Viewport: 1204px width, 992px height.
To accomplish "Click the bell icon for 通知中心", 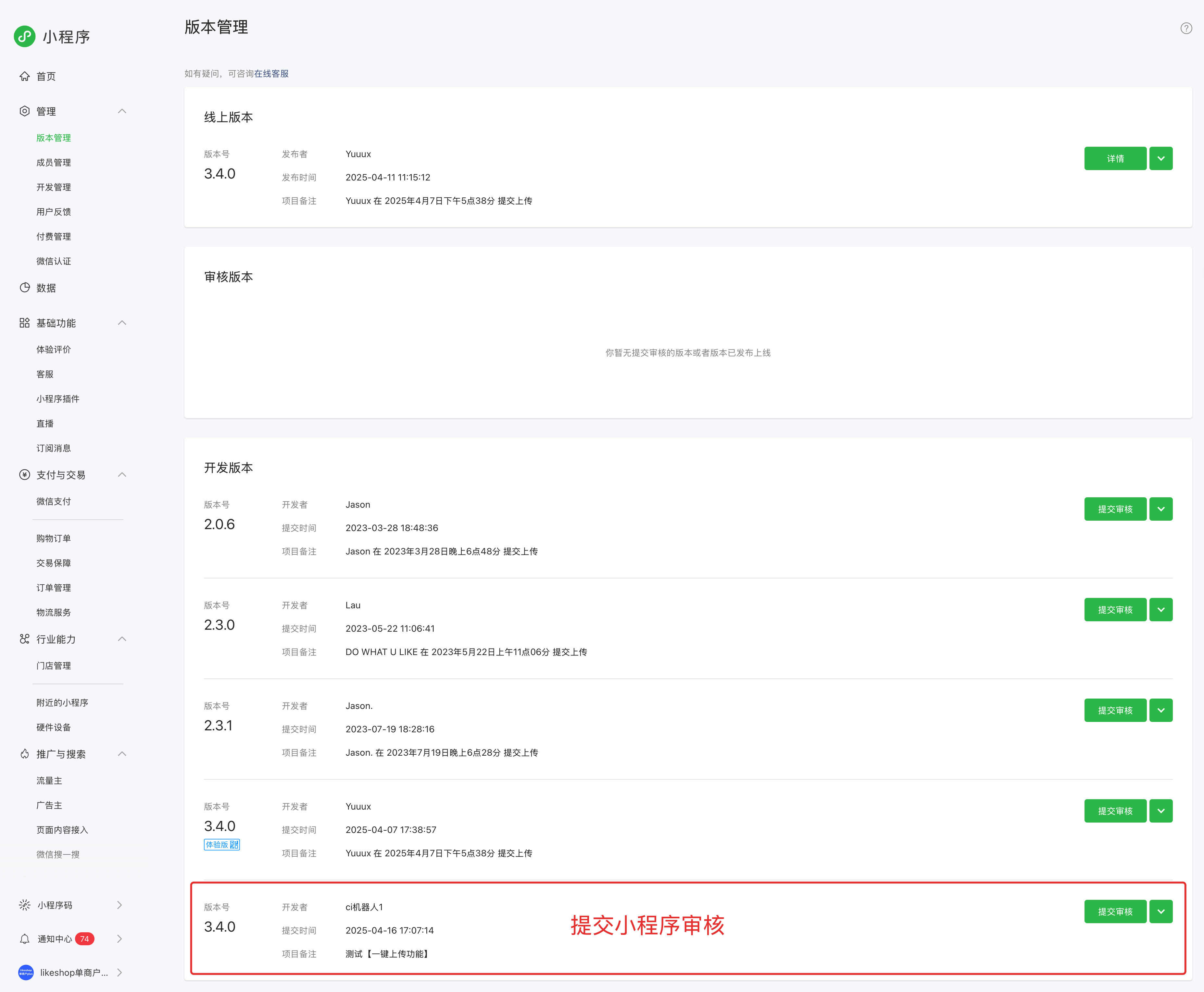I will click(25, 939).
